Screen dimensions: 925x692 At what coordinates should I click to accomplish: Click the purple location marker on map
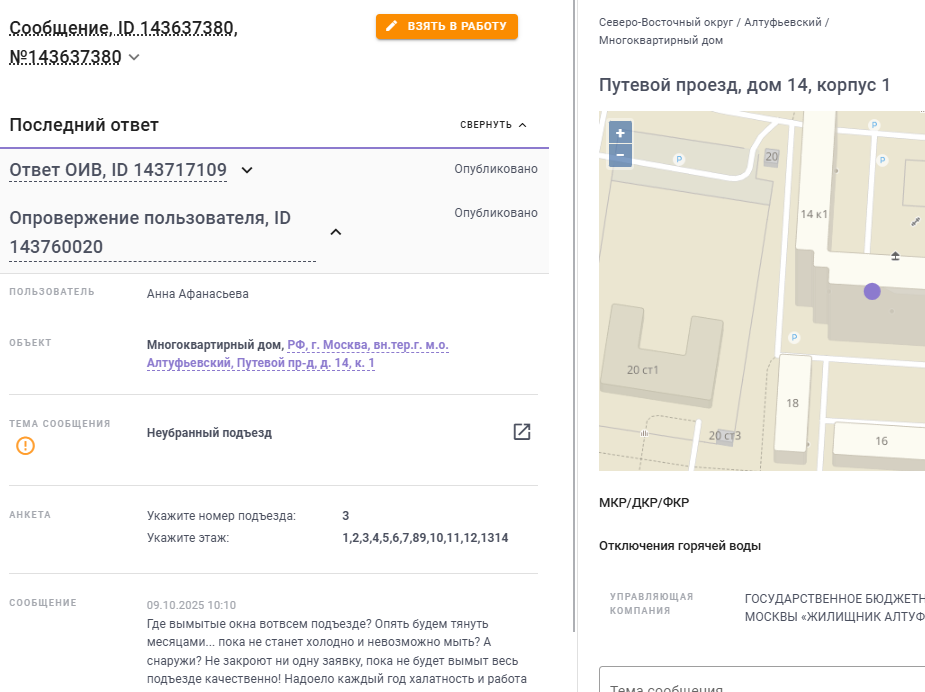pos(872,291)
